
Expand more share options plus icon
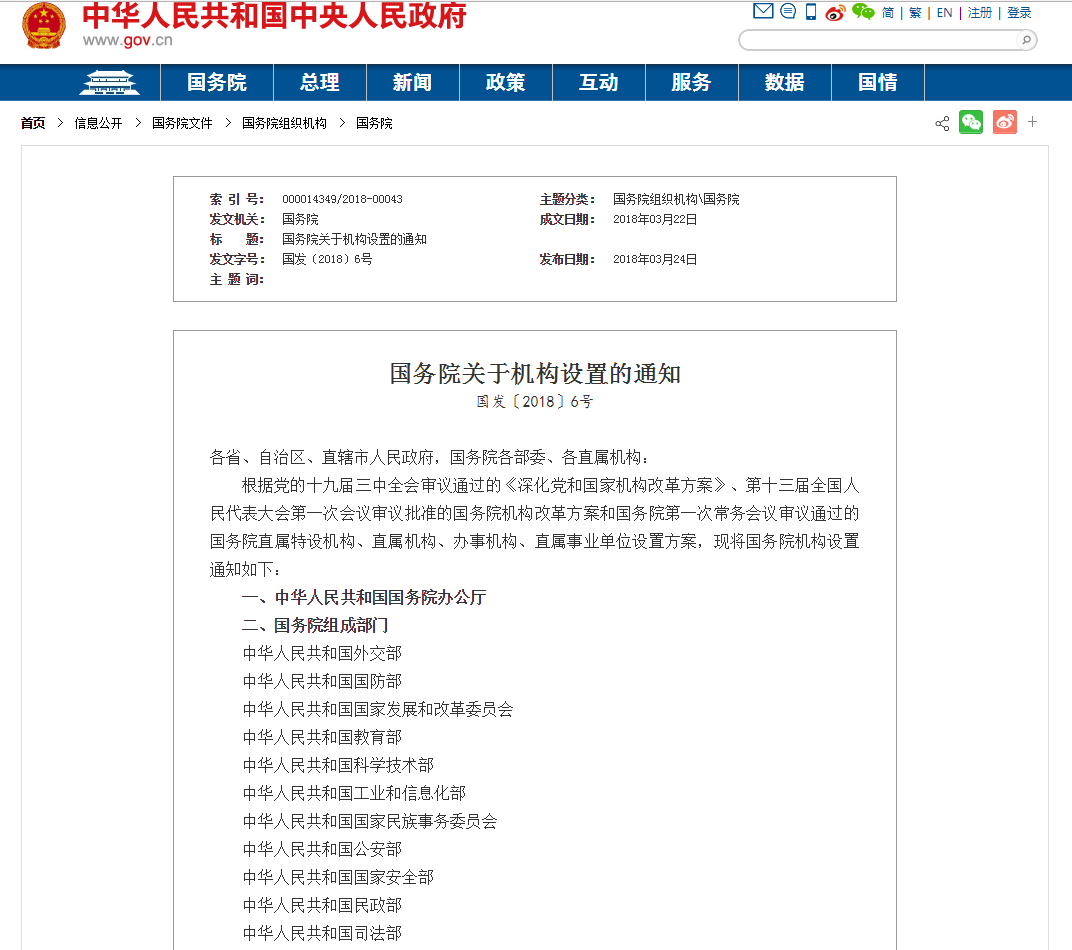(x=1032, y=122)
